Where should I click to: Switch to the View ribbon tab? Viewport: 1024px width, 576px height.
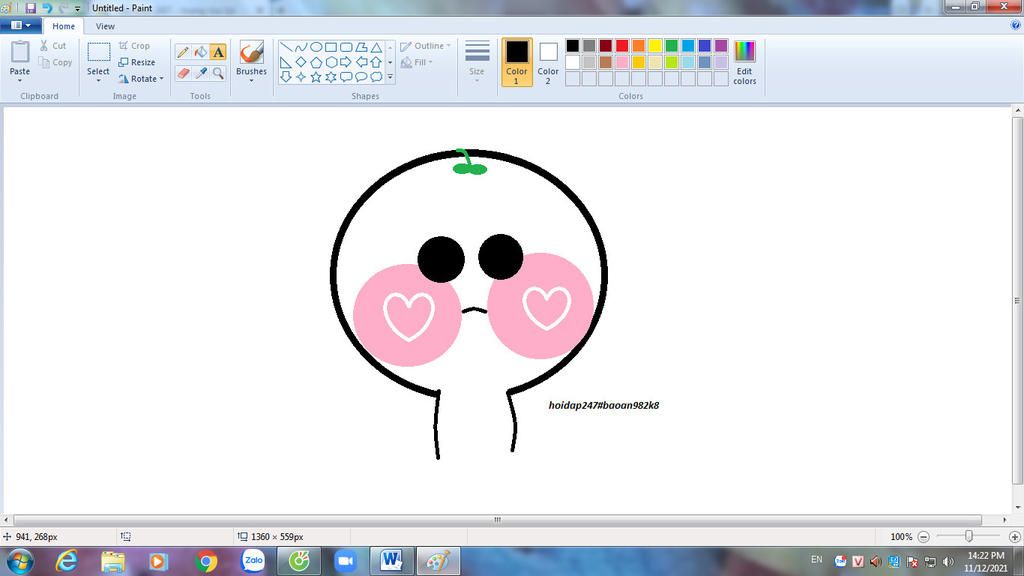tap(105, 26)
